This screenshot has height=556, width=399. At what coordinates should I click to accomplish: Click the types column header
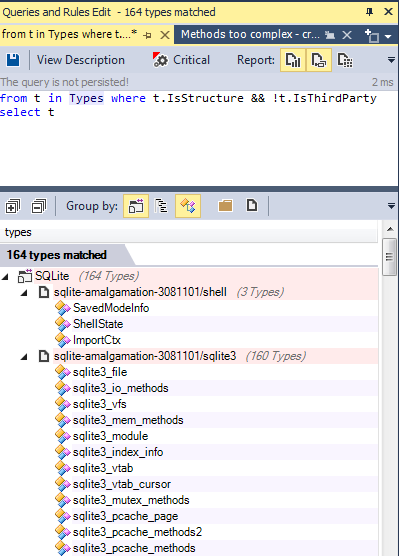[189, 232]
